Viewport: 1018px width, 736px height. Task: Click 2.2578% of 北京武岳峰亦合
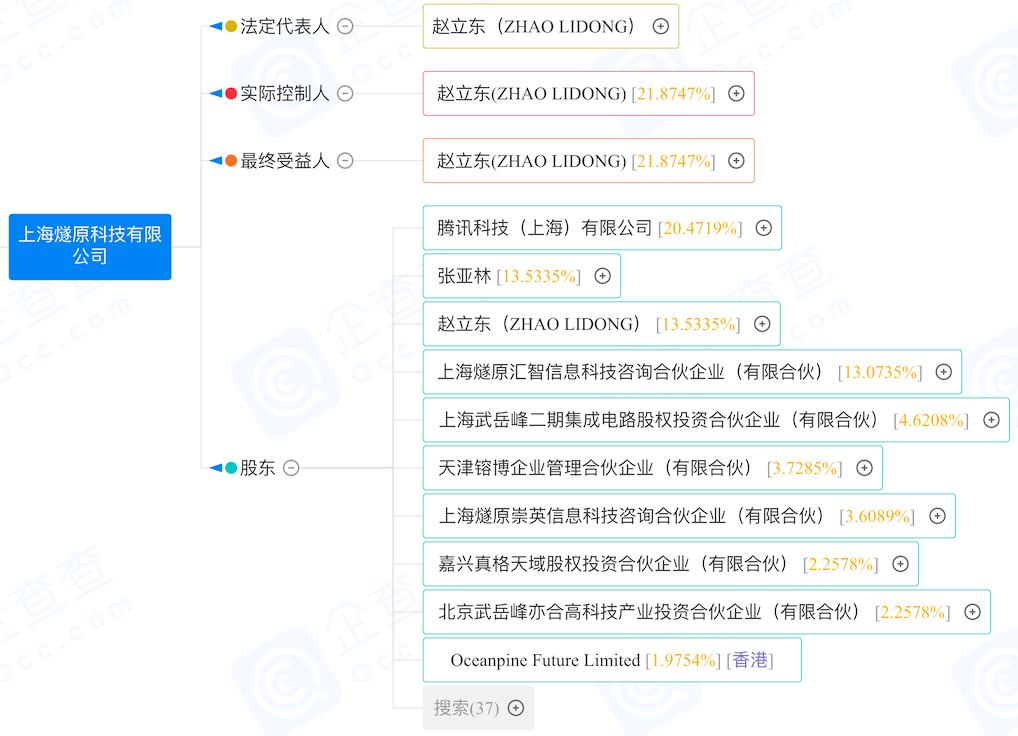pyautogui.click(x=913, y=613)
